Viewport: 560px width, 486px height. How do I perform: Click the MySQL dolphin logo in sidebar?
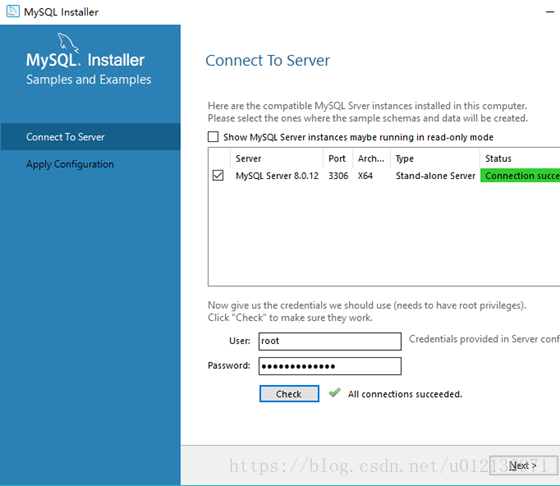coord(68,42)
